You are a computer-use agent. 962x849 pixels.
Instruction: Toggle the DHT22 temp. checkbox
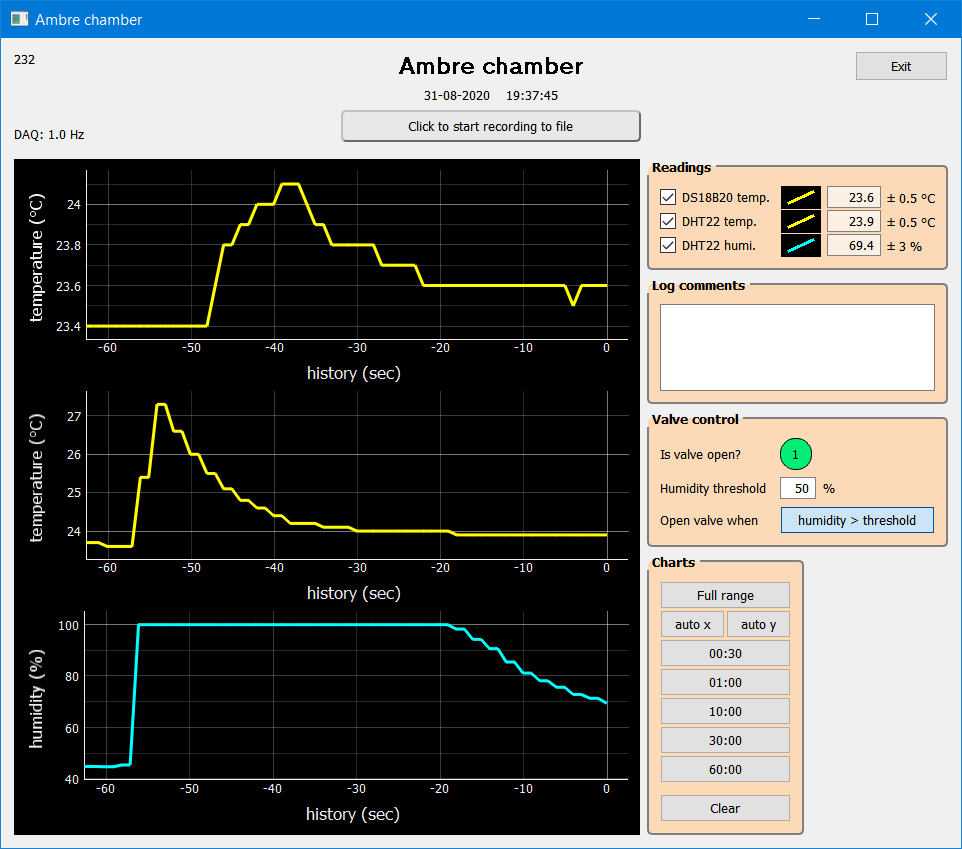tap(668, 221)
